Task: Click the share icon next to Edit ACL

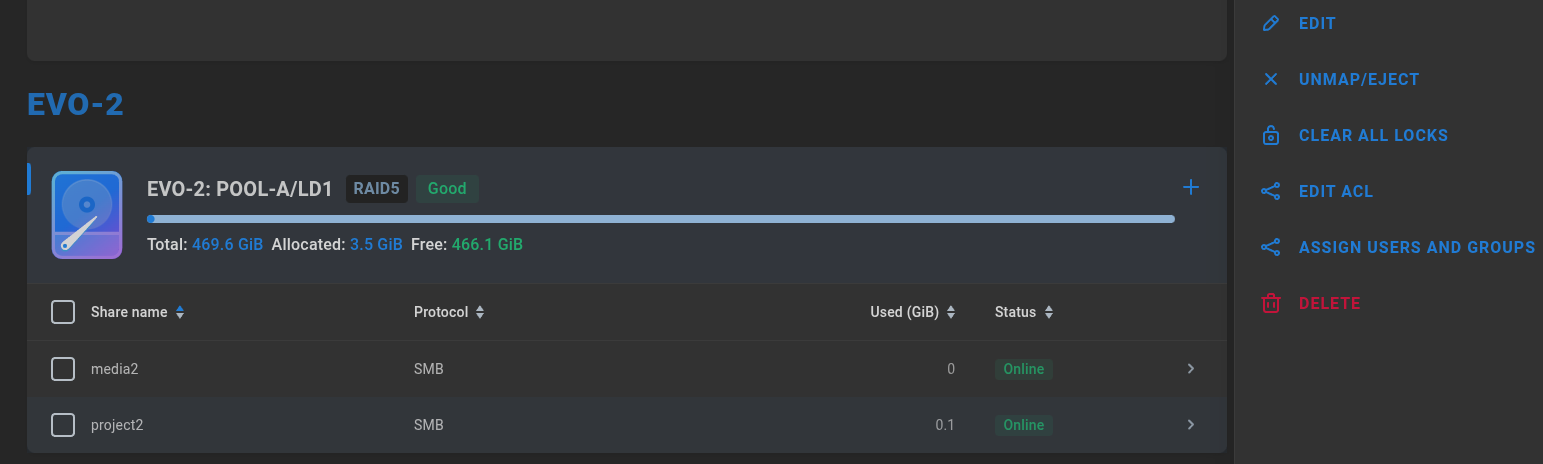Action: (x=1271, y=191)
